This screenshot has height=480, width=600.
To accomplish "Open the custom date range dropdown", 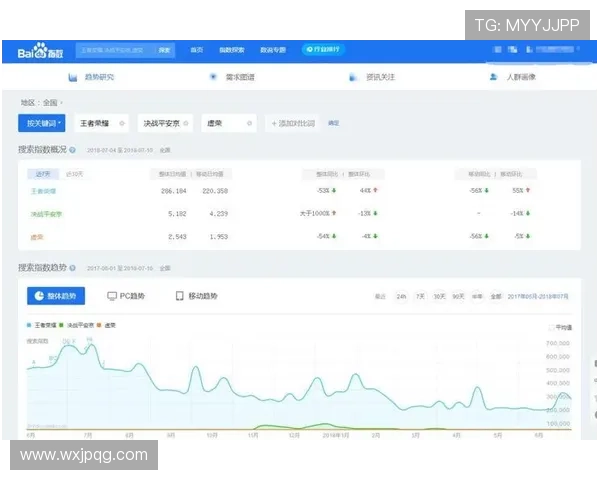I will pos(539,297).
